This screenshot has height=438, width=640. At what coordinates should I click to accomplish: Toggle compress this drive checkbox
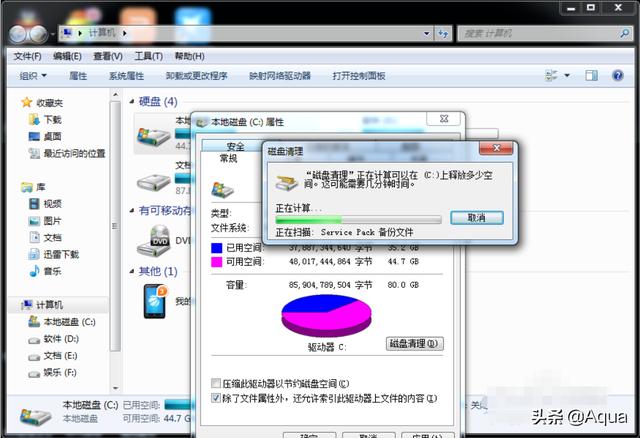click(x=216, y=383)
